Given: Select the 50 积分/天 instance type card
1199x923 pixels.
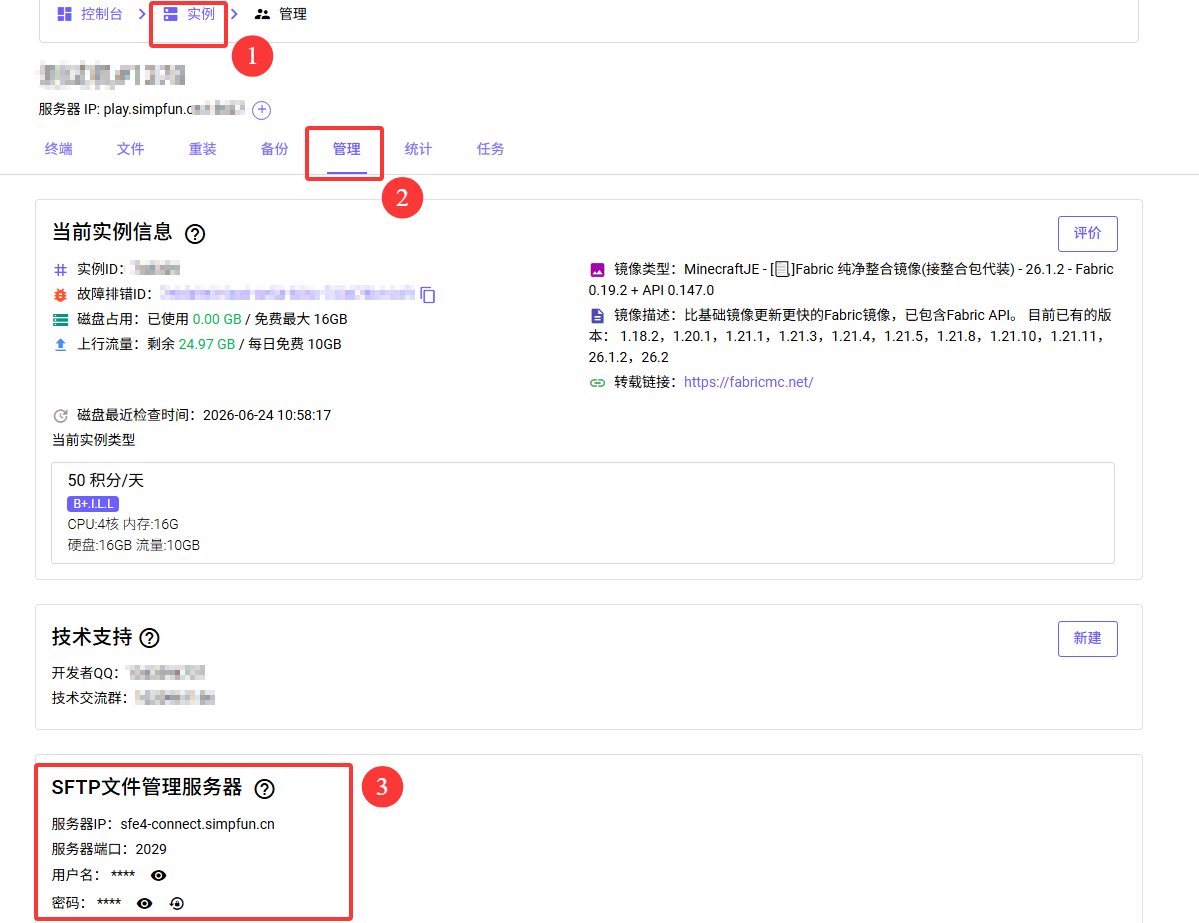Looking at the screenshot, I should 583,513.
